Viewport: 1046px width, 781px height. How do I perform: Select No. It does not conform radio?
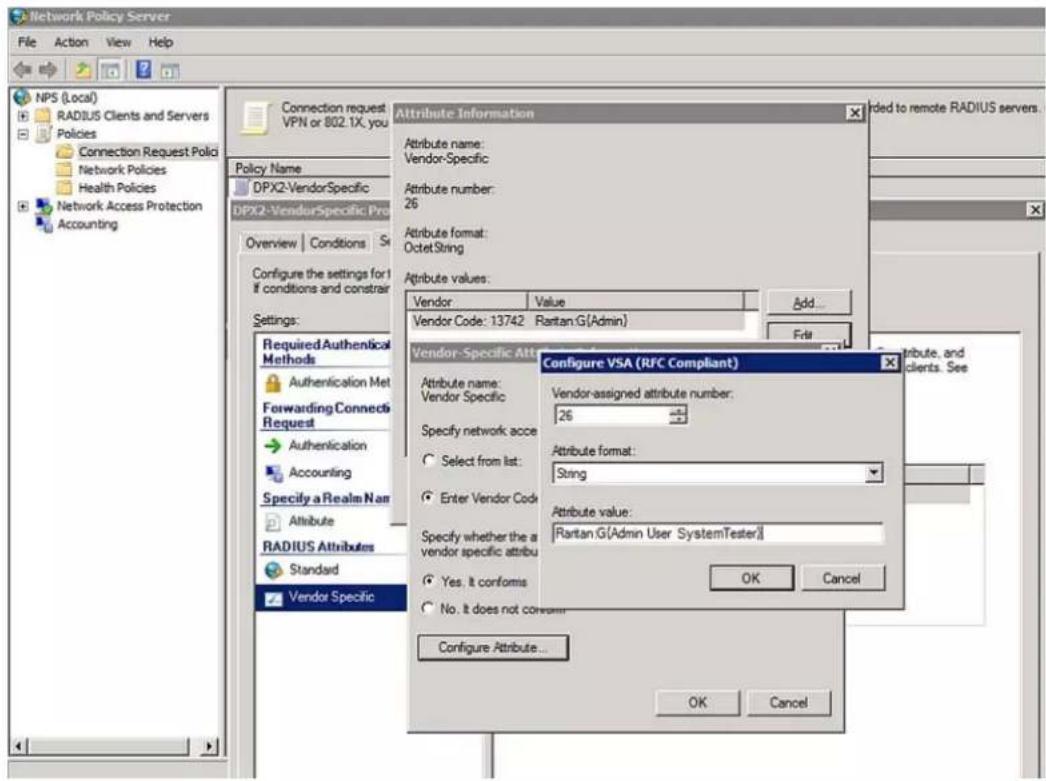point(429,608)
